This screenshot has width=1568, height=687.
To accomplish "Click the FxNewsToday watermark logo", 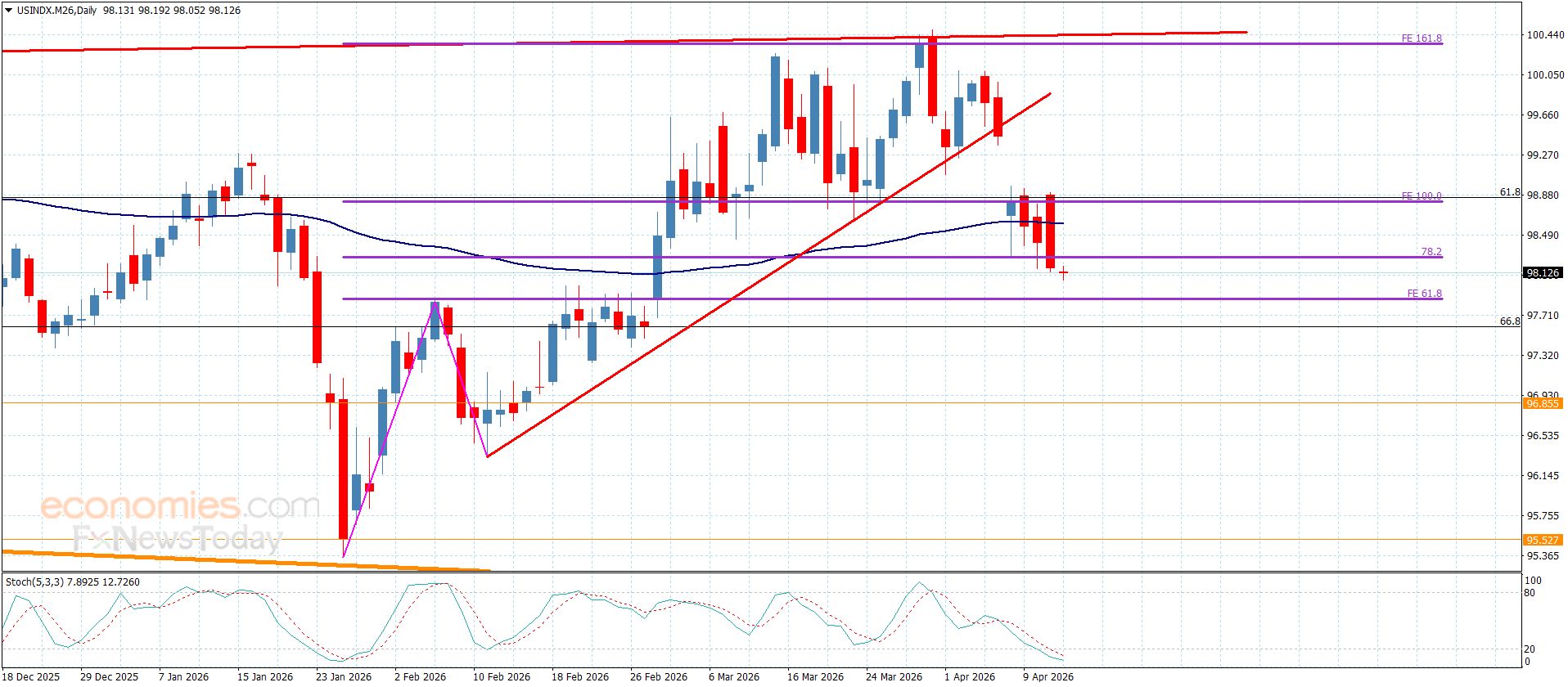I will click(177, 539).
